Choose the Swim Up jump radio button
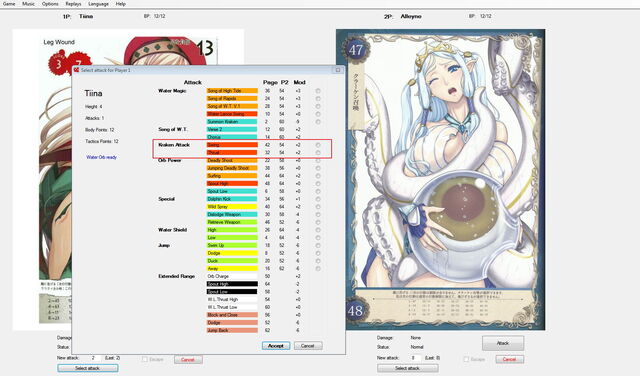 pos(318,245)
